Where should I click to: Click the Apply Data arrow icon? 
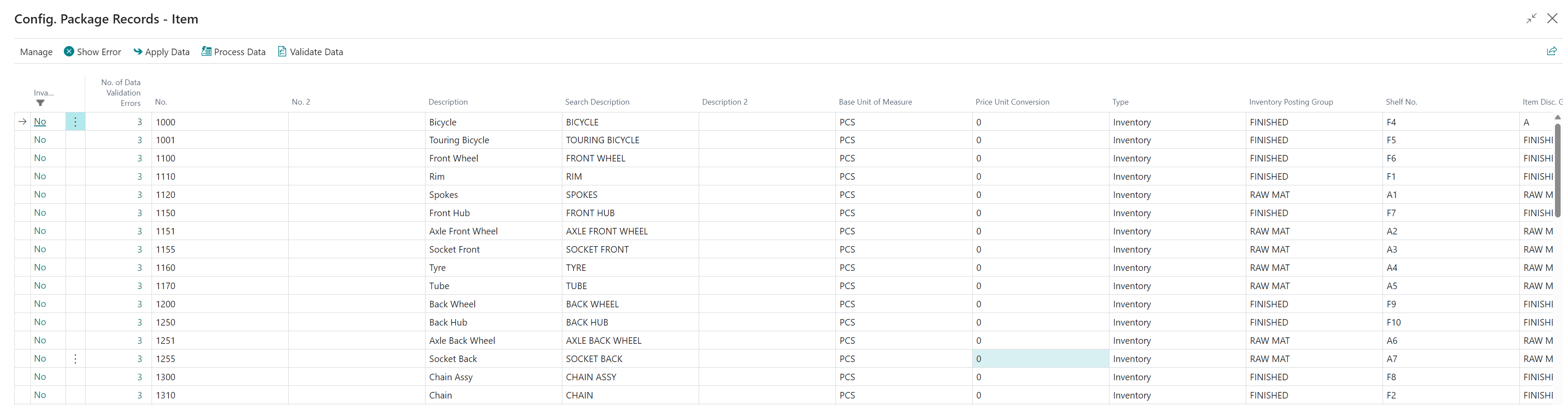138,52
